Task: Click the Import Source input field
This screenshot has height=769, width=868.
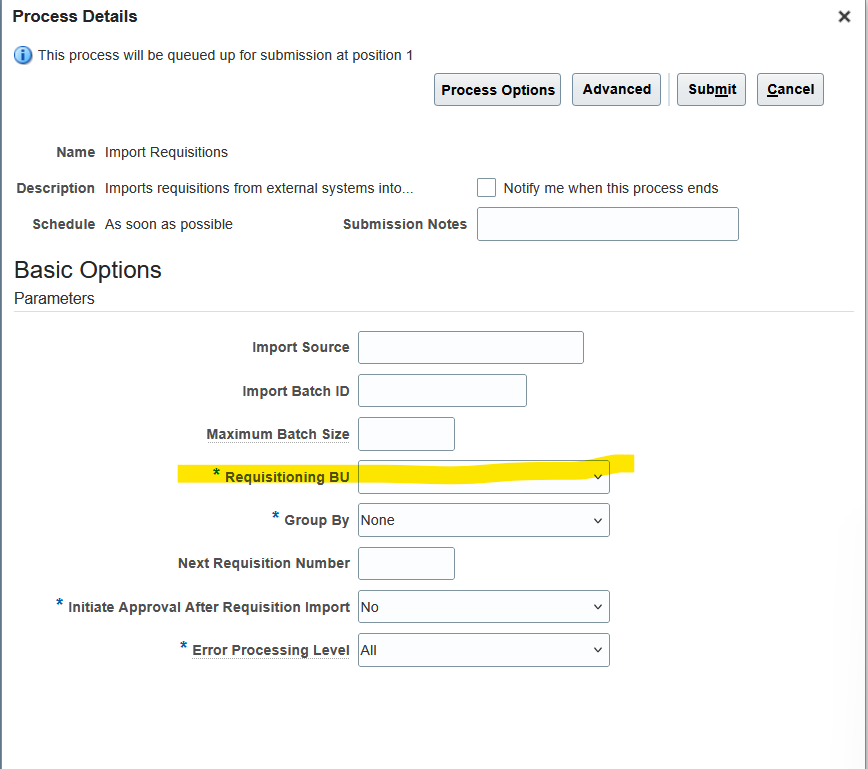Action: (470, 347)
